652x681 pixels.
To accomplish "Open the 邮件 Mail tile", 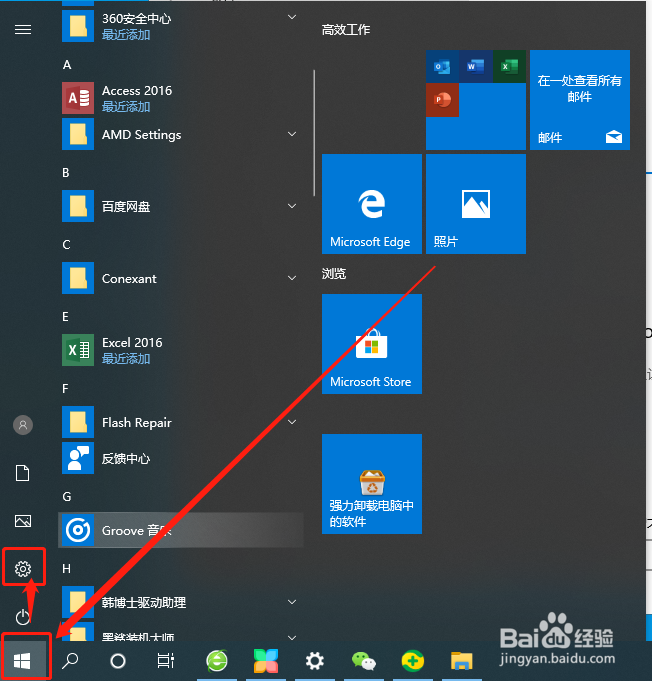I will 580,100.
